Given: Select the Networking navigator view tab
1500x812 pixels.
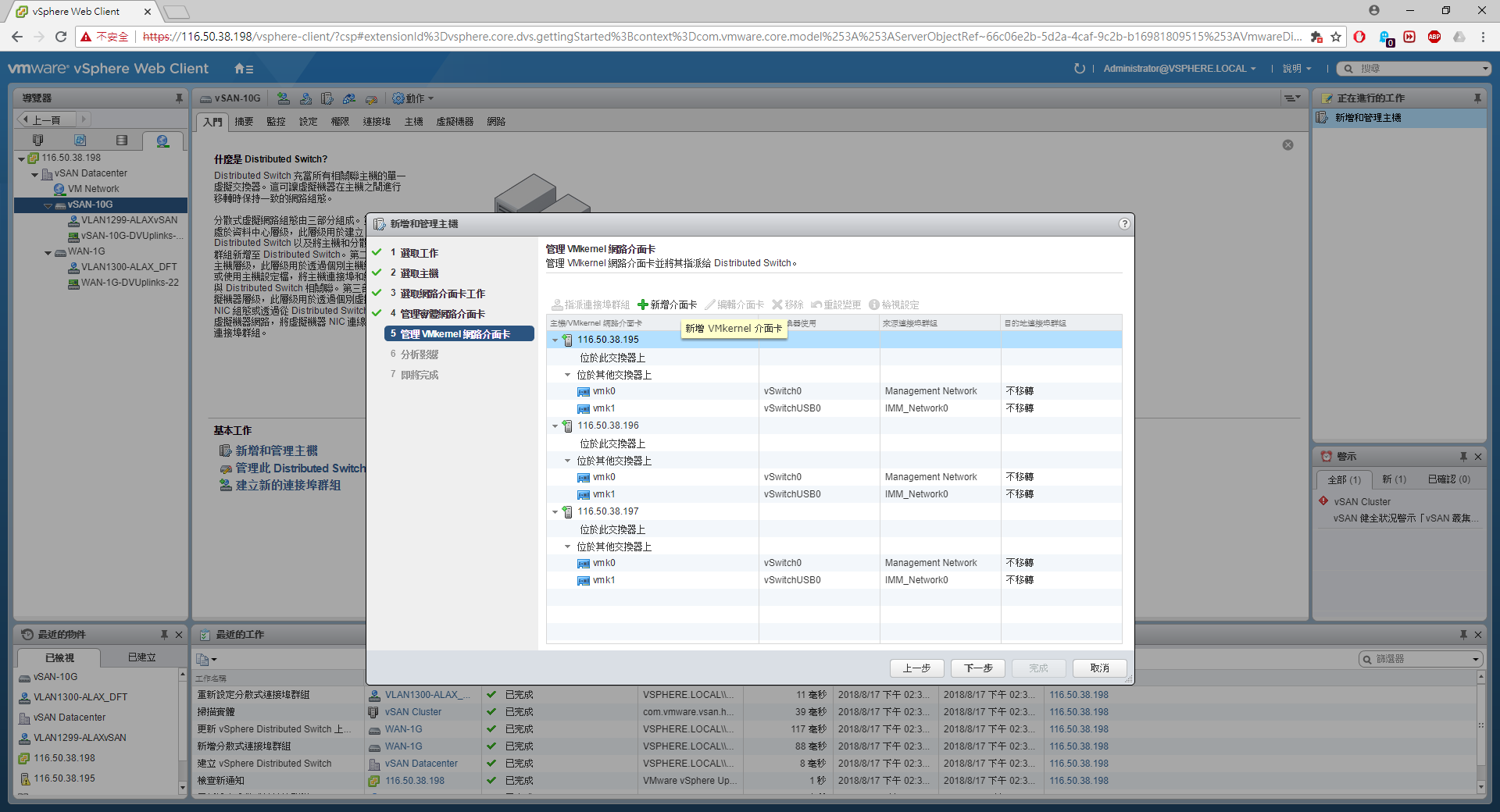Looking at the screenshot, I should (162, 141).
